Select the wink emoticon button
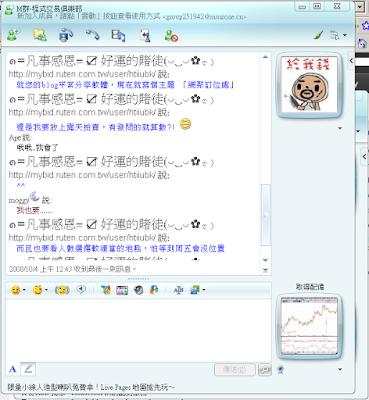The height and width of the screenshot is (400, 369). tap(37, 290)
